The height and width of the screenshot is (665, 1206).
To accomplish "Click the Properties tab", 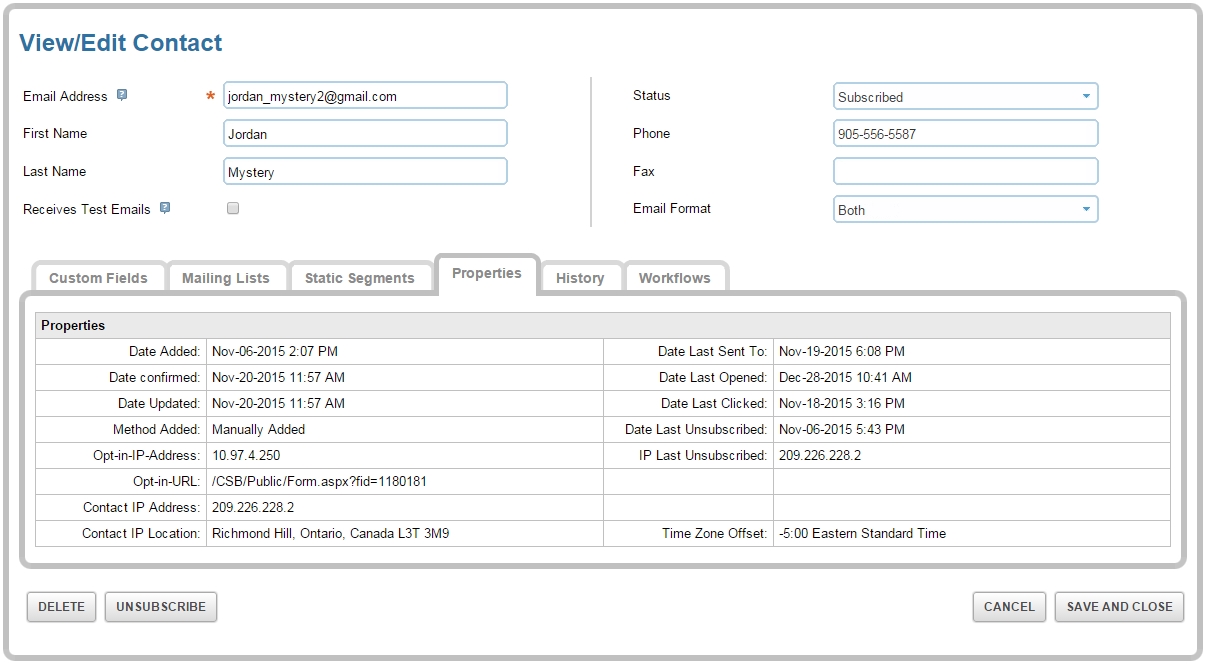I will pyautogui.click(x=487, y=273).
